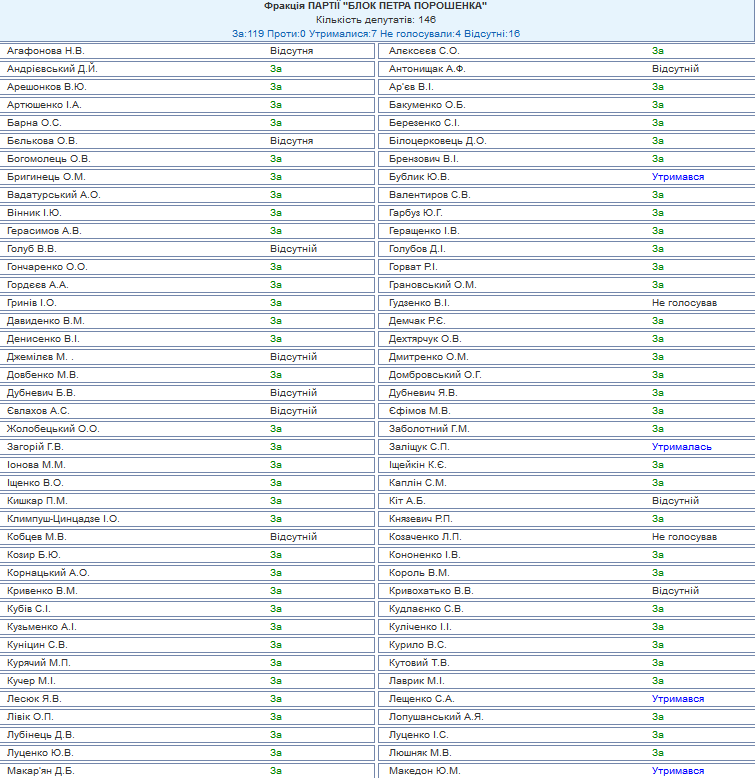Select Климпуш-Цинцадзе І.О. entry

63,519
